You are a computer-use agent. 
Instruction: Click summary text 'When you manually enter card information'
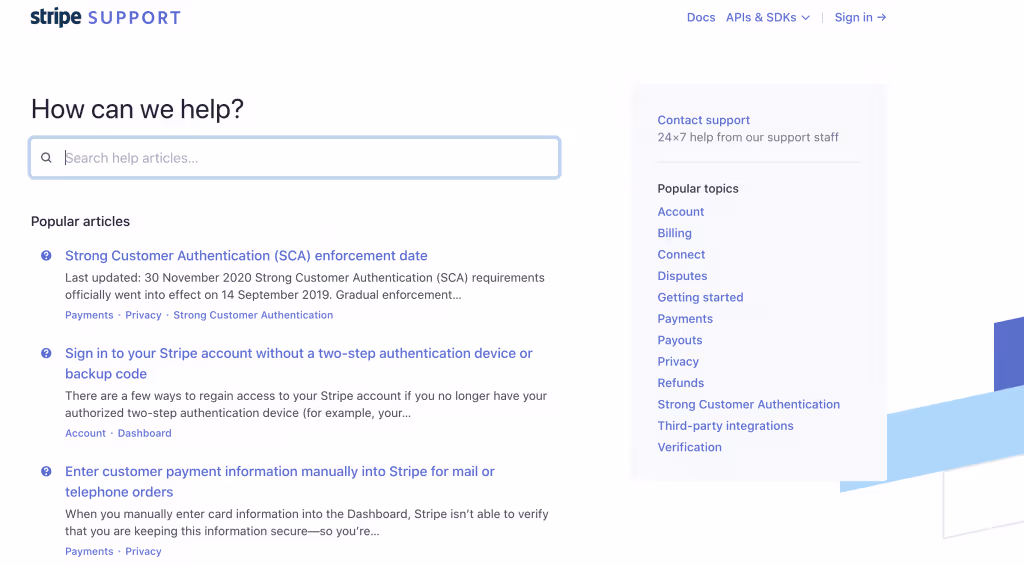306,522
